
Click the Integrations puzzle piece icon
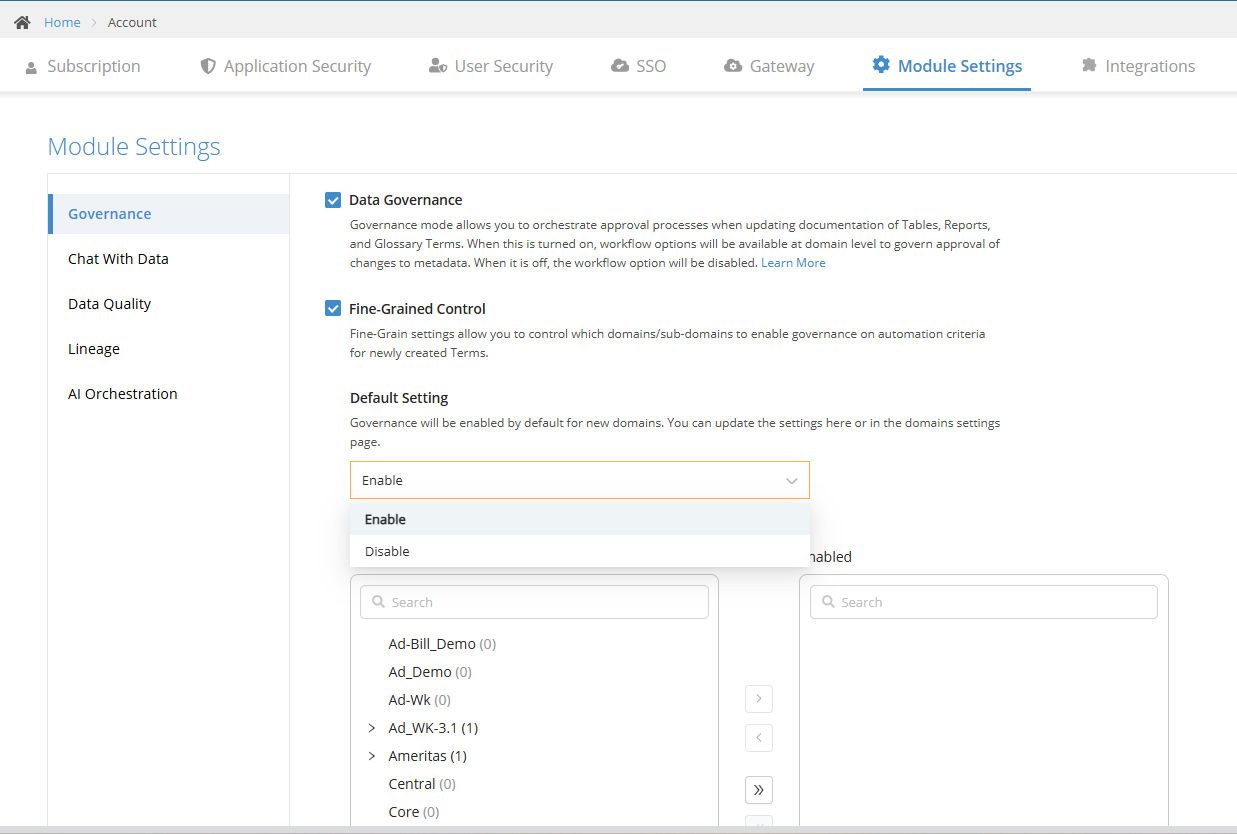[x=1089, y=66]
